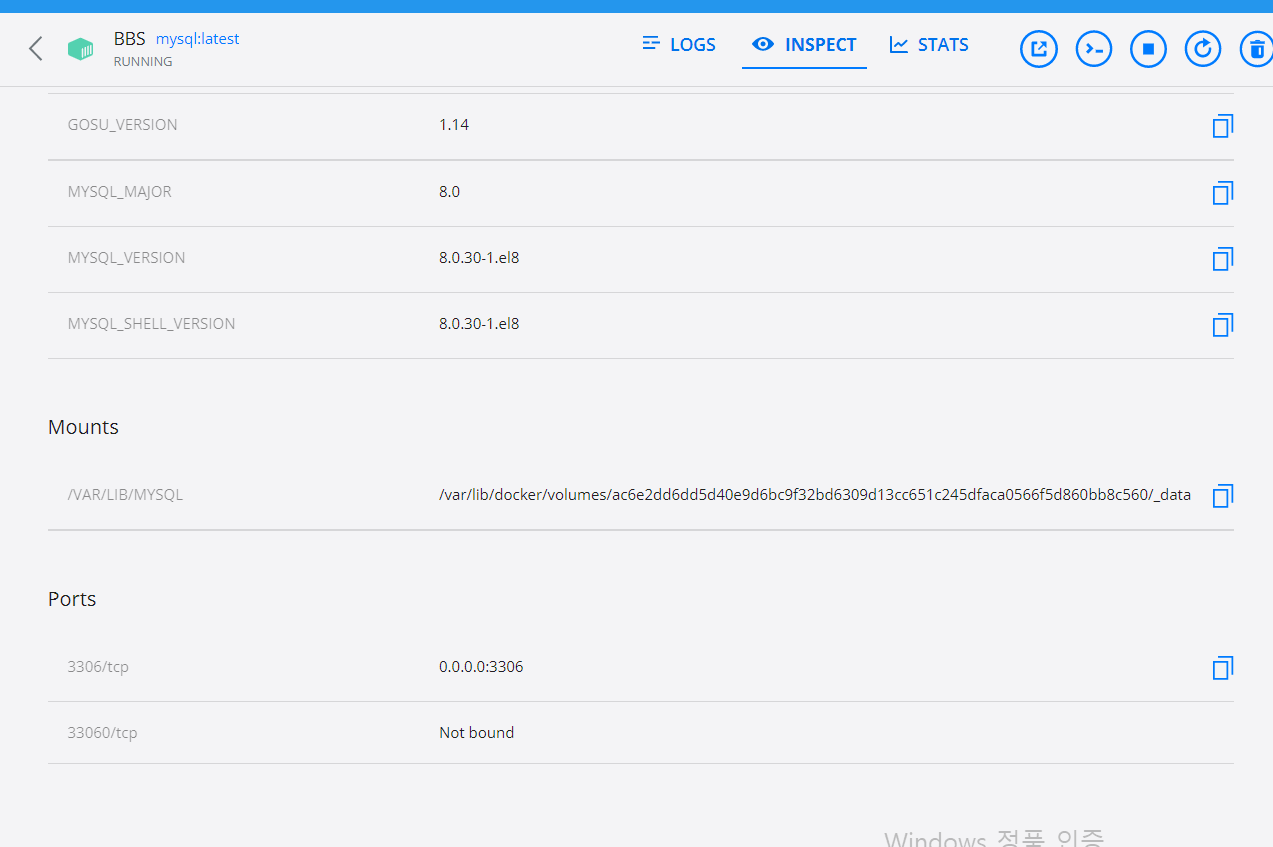Restart the BBS container
This screenshot has width=1273, height=847.
pos(1203,48)
